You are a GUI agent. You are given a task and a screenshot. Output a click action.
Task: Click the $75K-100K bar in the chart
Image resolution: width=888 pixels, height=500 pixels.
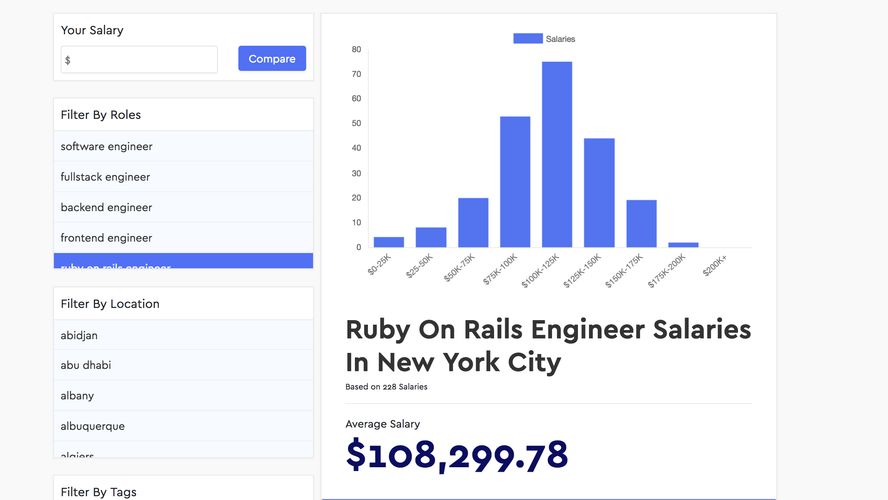coord(515,182)
